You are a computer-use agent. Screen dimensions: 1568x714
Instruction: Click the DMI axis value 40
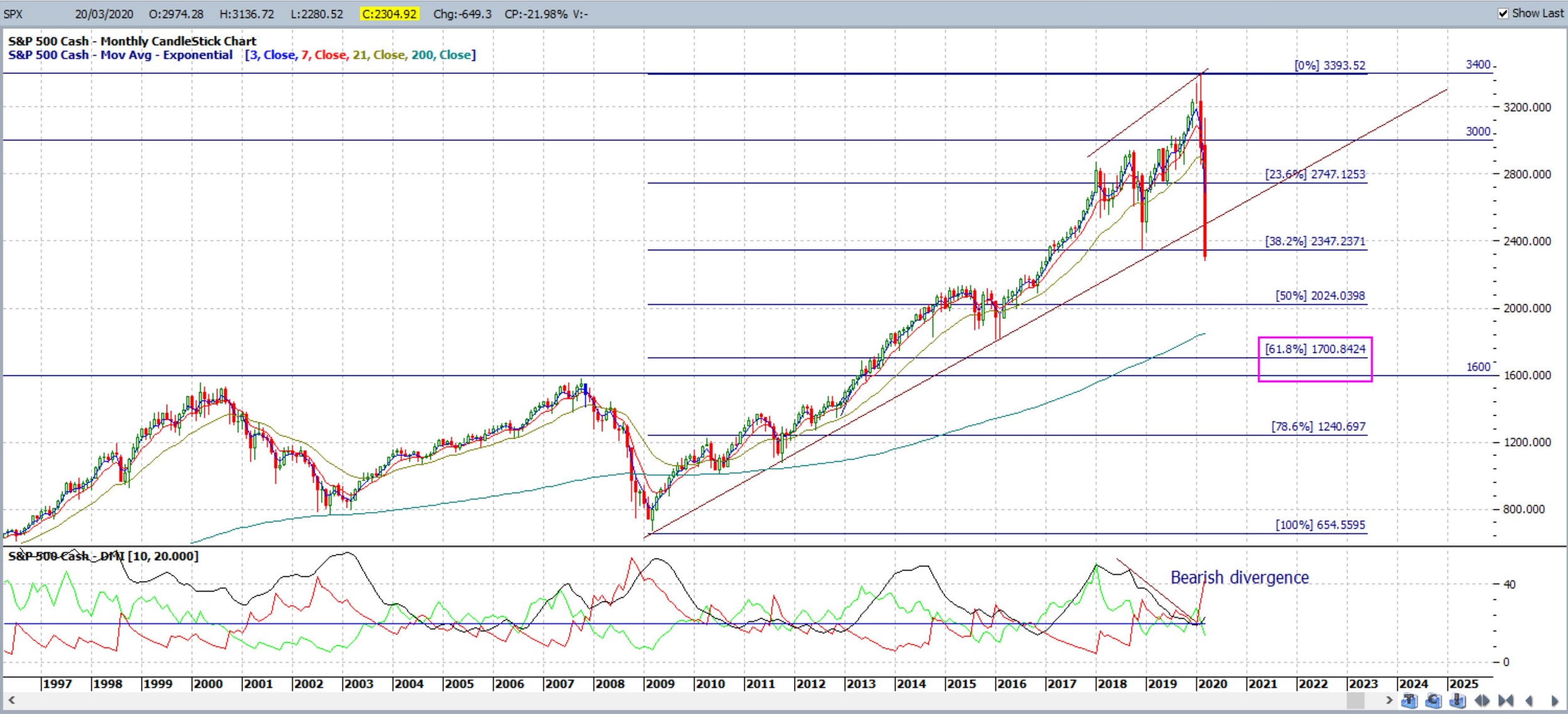[1510, 585]
